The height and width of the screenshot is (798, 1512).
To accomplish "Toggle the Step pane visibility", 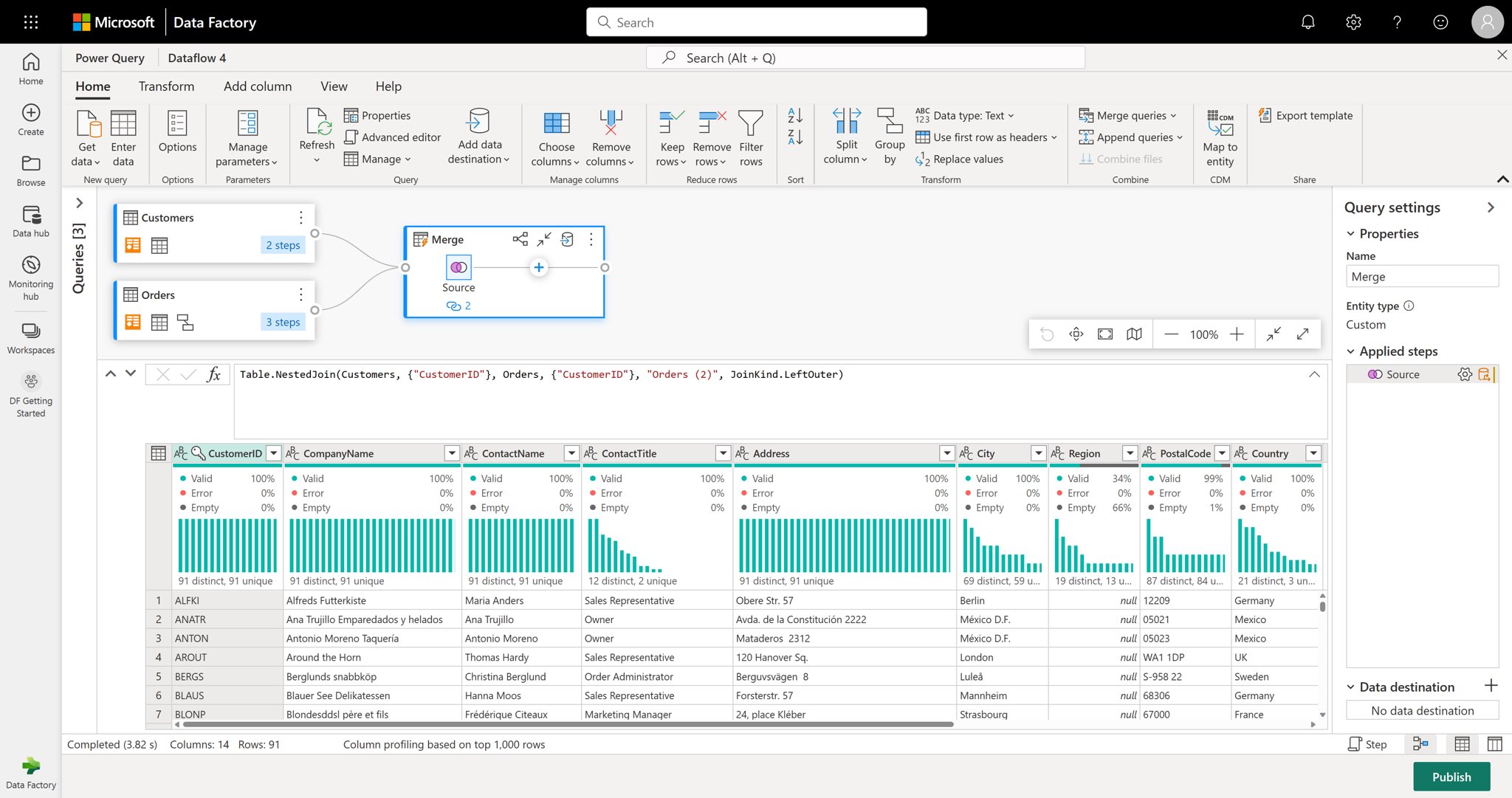I will click(x=1368, y=744).
